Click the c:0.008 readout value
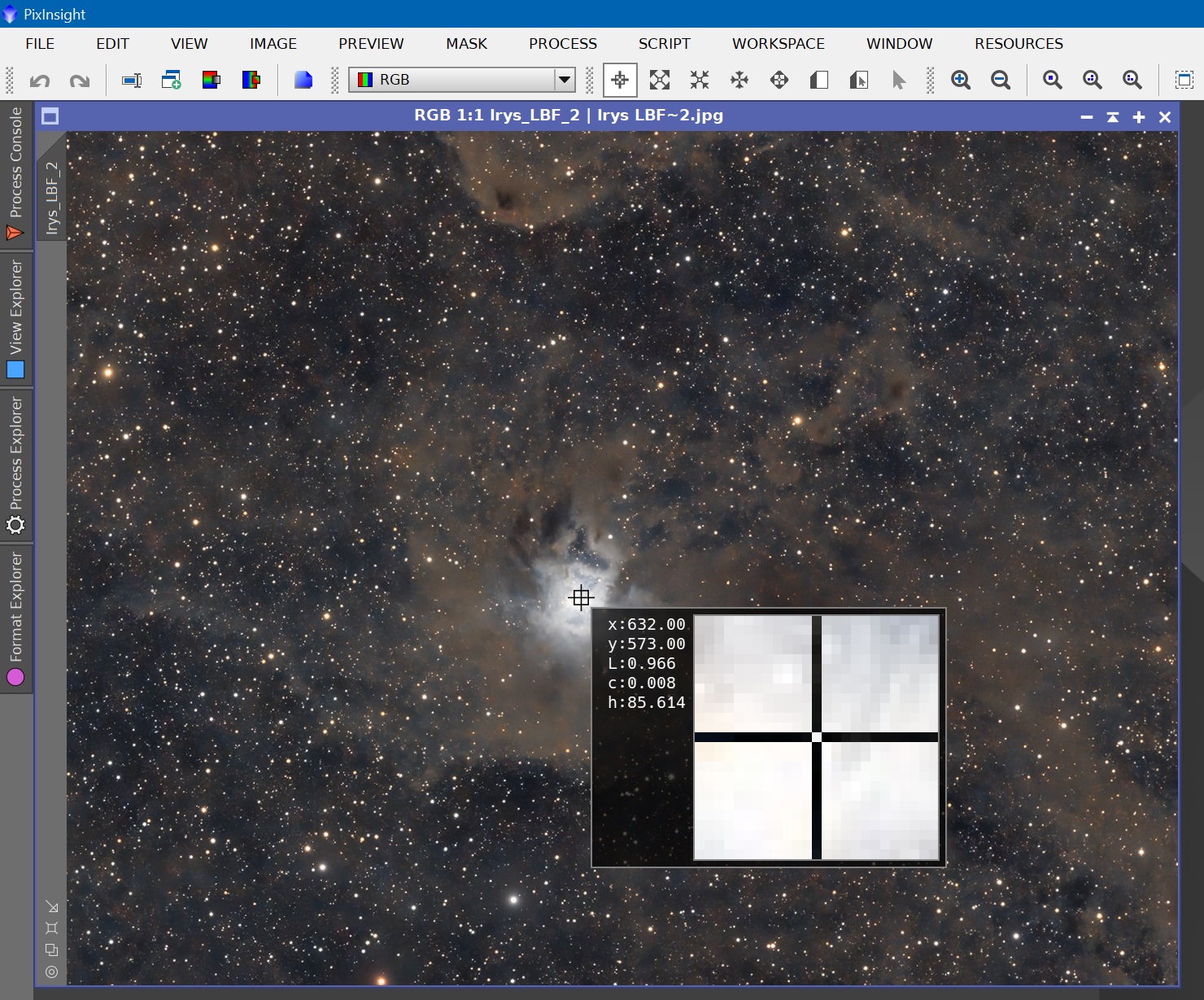Viewport: 1204px width, 1000px height. pyautogui.click(x=642, y=683)
